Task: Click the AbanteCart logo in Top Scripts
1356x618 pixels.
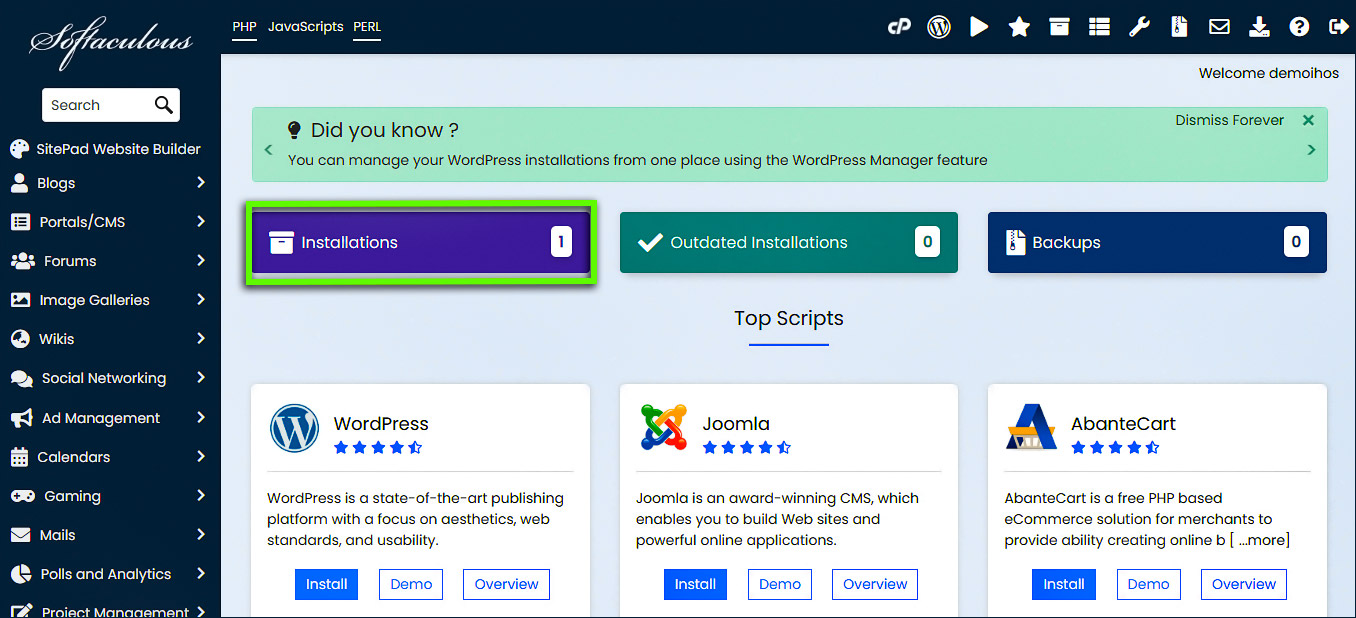Action: pyautogui.click(x=1032, y=428)
